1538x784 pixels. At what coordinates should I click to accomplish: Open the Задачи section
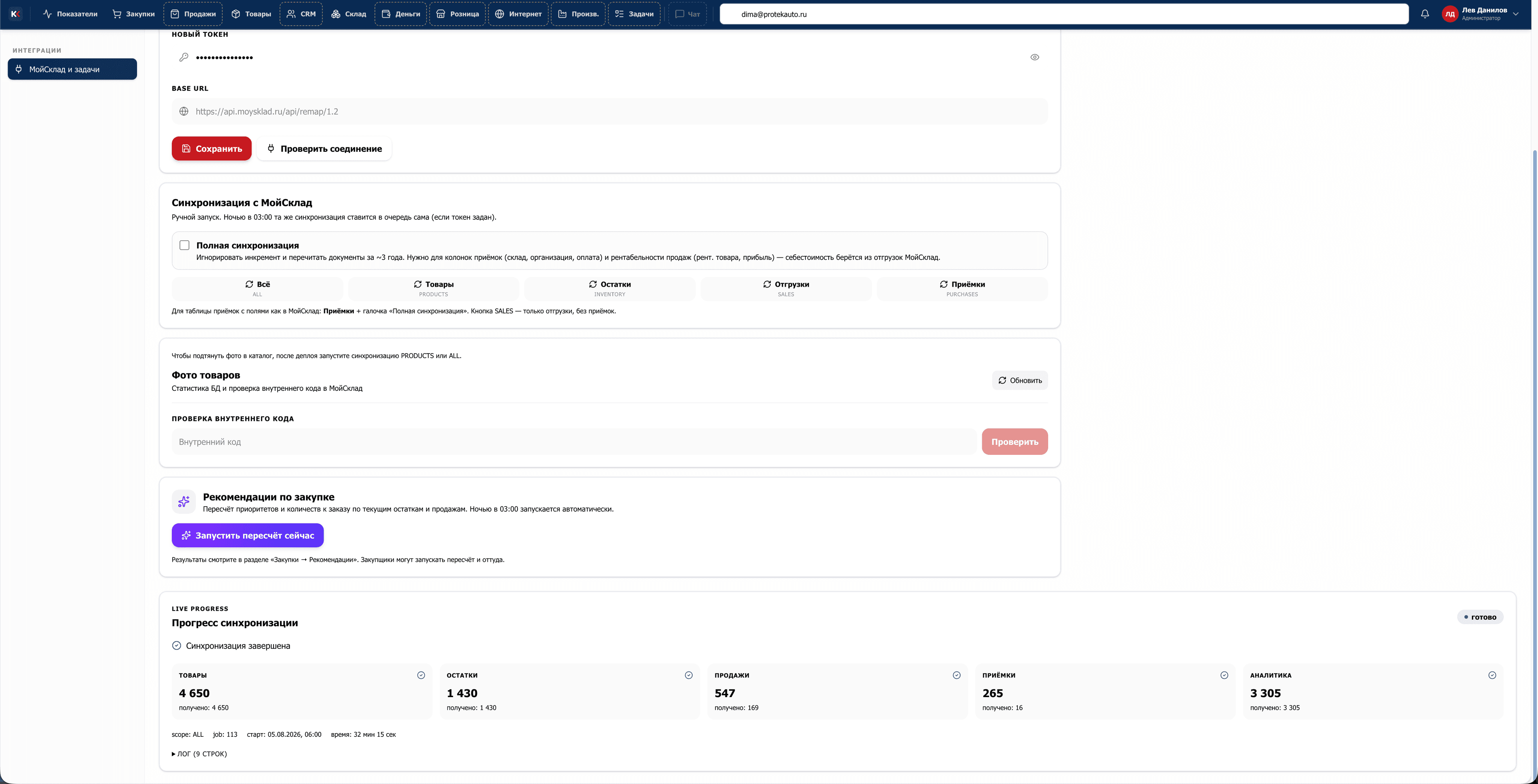point(635,14)
